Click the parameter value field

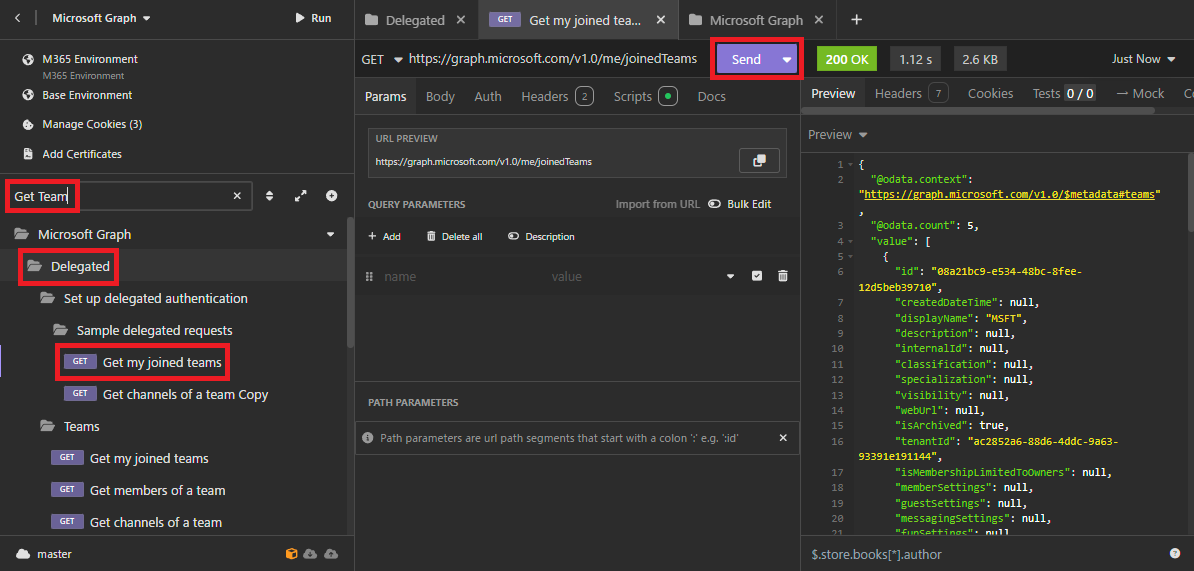click(632, 276)
